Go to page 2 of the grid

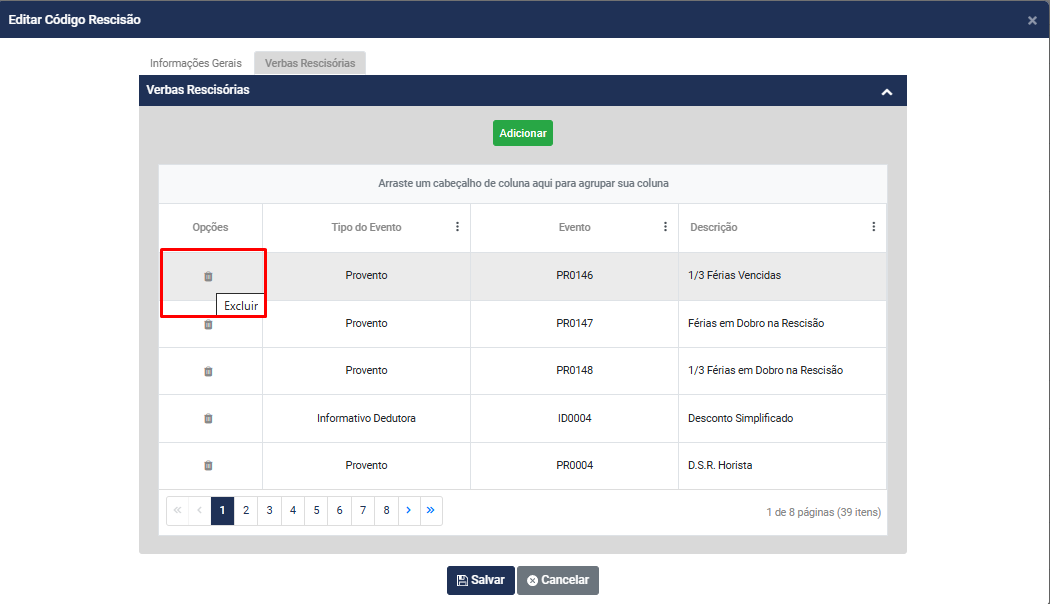click(x=246, y=510)
